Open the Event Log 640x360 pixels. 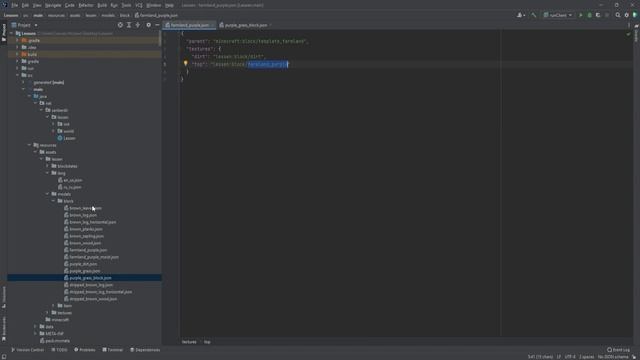pos(618,350)
